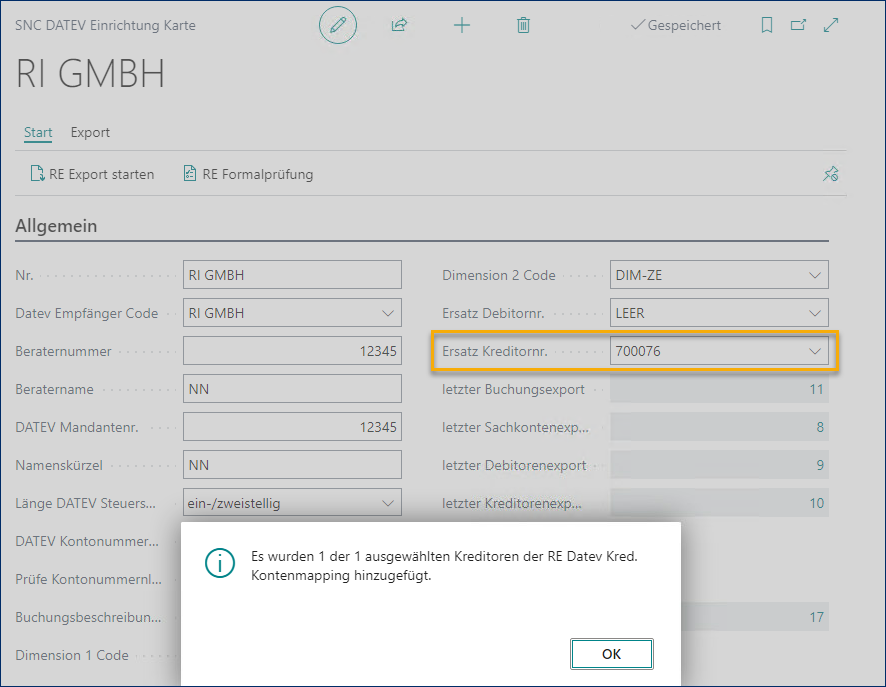Select the Start tab
This screenshot has height=687, width=886.
click(37, 132)
